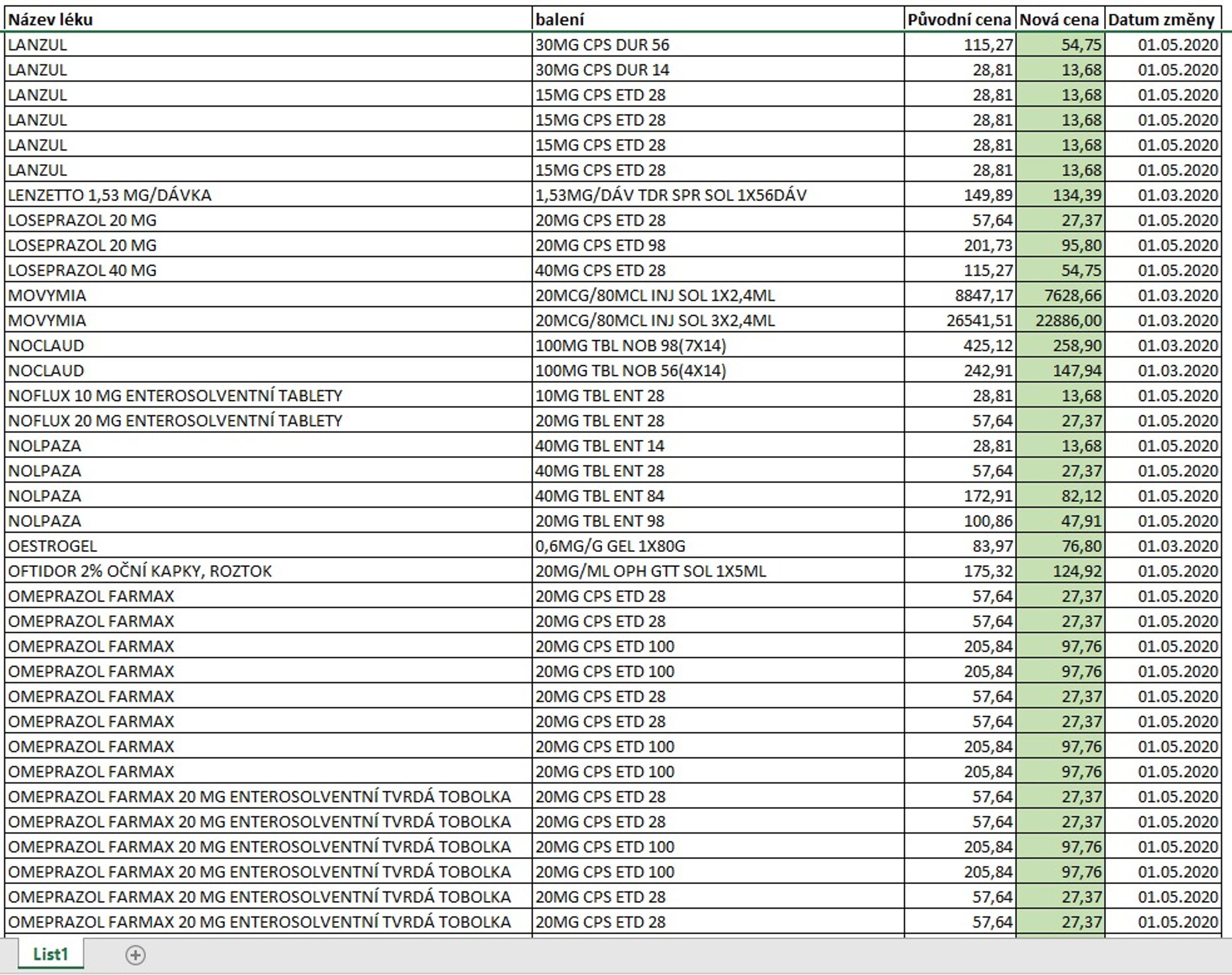Click the '10MG TBL ENT 28' packaging cell
Image resolution: width=1232 pixels, height=975 pixels.
pos(718,396)
